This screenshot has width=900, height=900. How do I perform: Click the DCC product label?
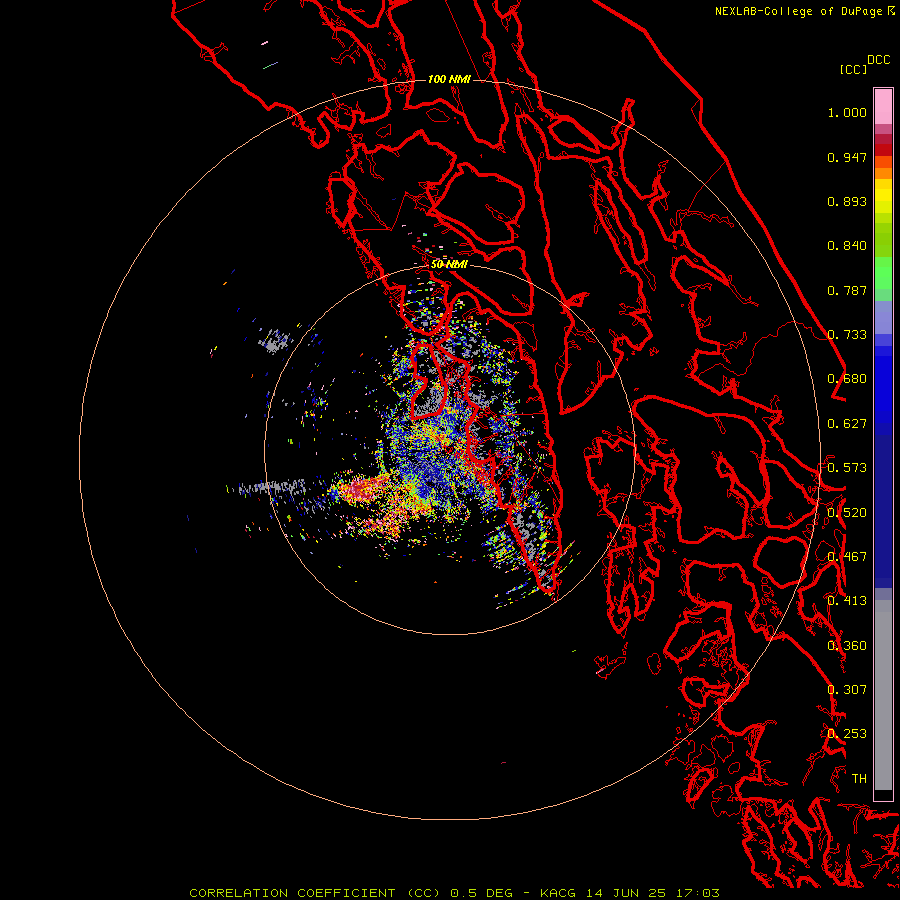tap(879, 60)
